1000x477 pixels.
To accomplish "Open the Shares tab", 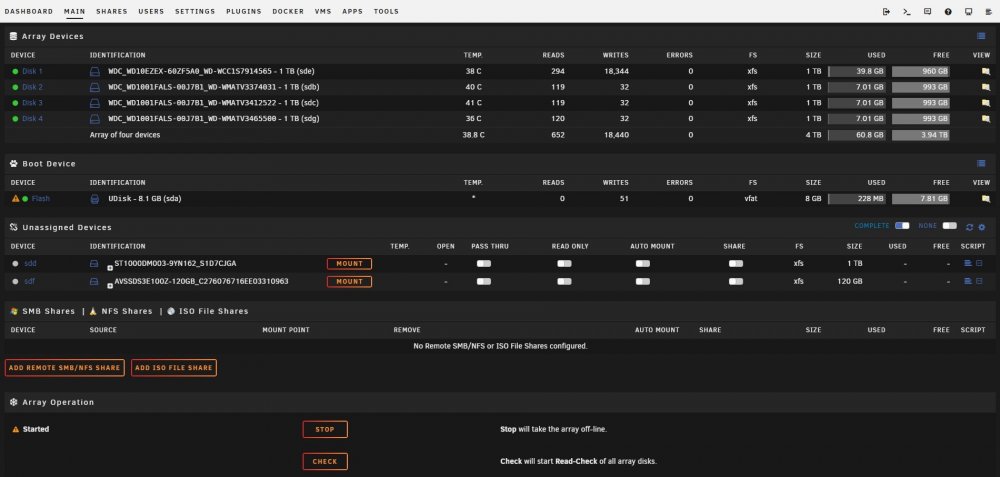I will tap(112, 11).
